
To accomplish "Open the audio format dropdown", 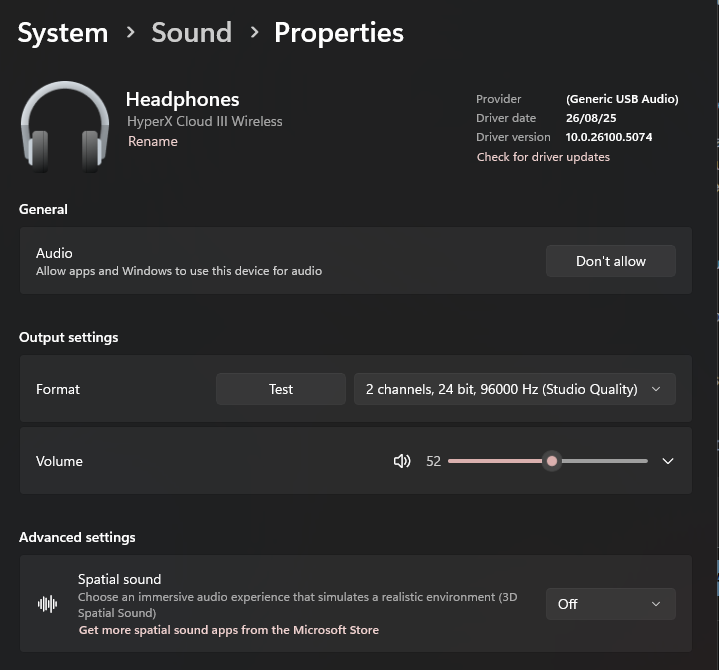I will [514, 389].
